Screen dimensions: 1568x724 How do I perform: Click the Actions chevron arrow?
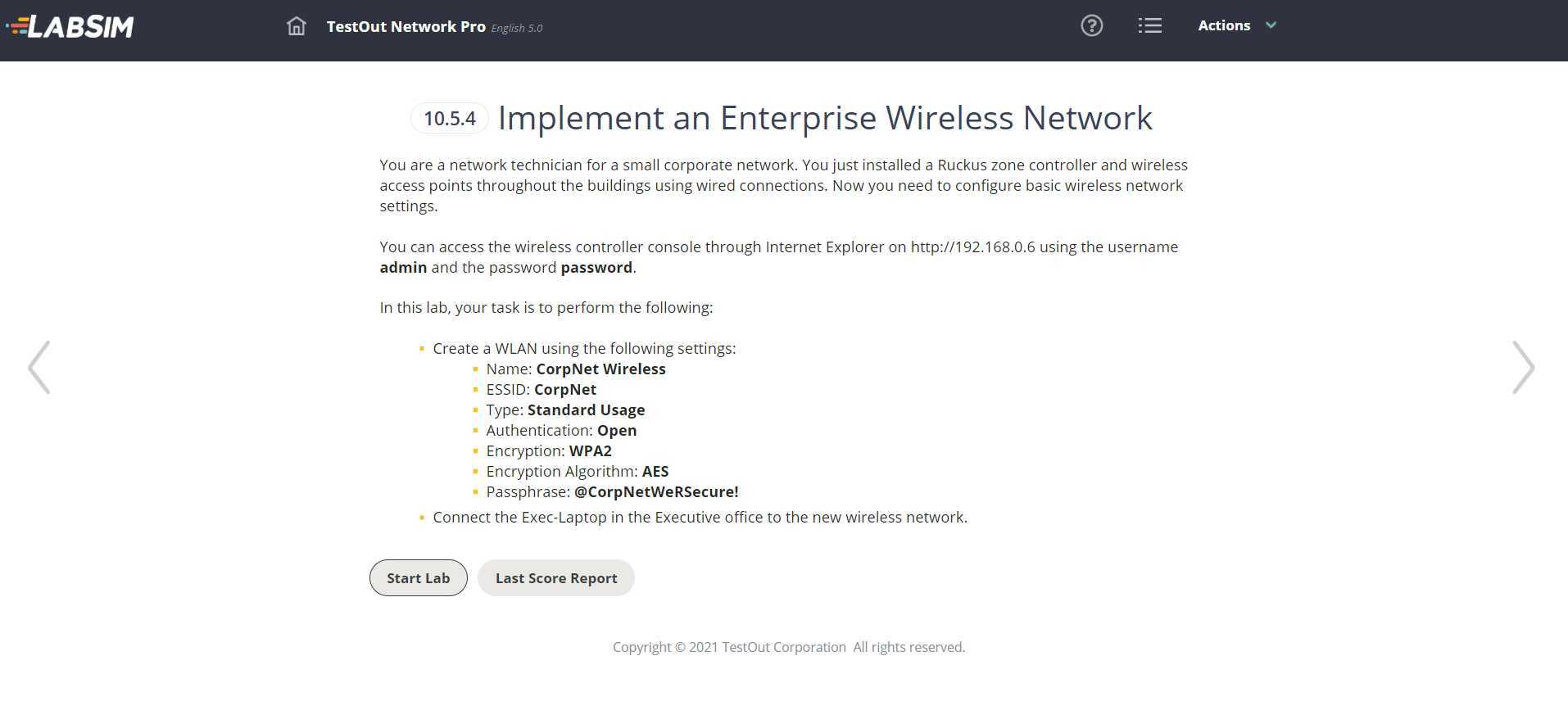1271,25
